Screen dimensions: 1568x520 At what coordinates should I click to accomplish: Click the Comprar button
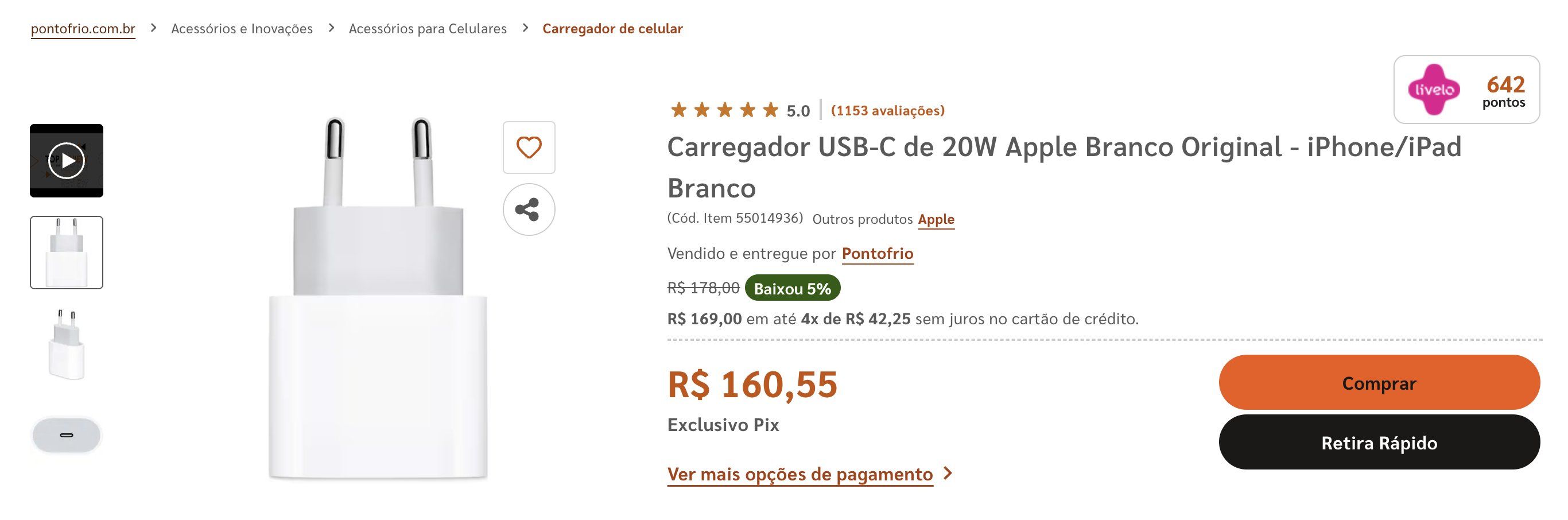click(1379, 382)
